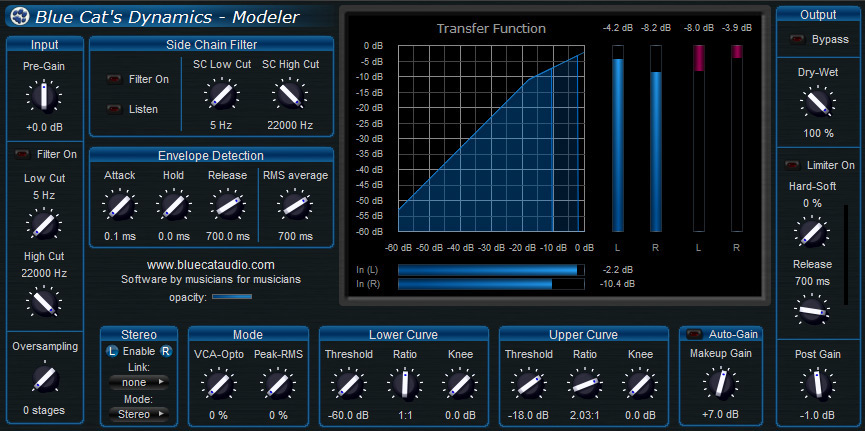Click the Oversampling knob

click(45, 379)
